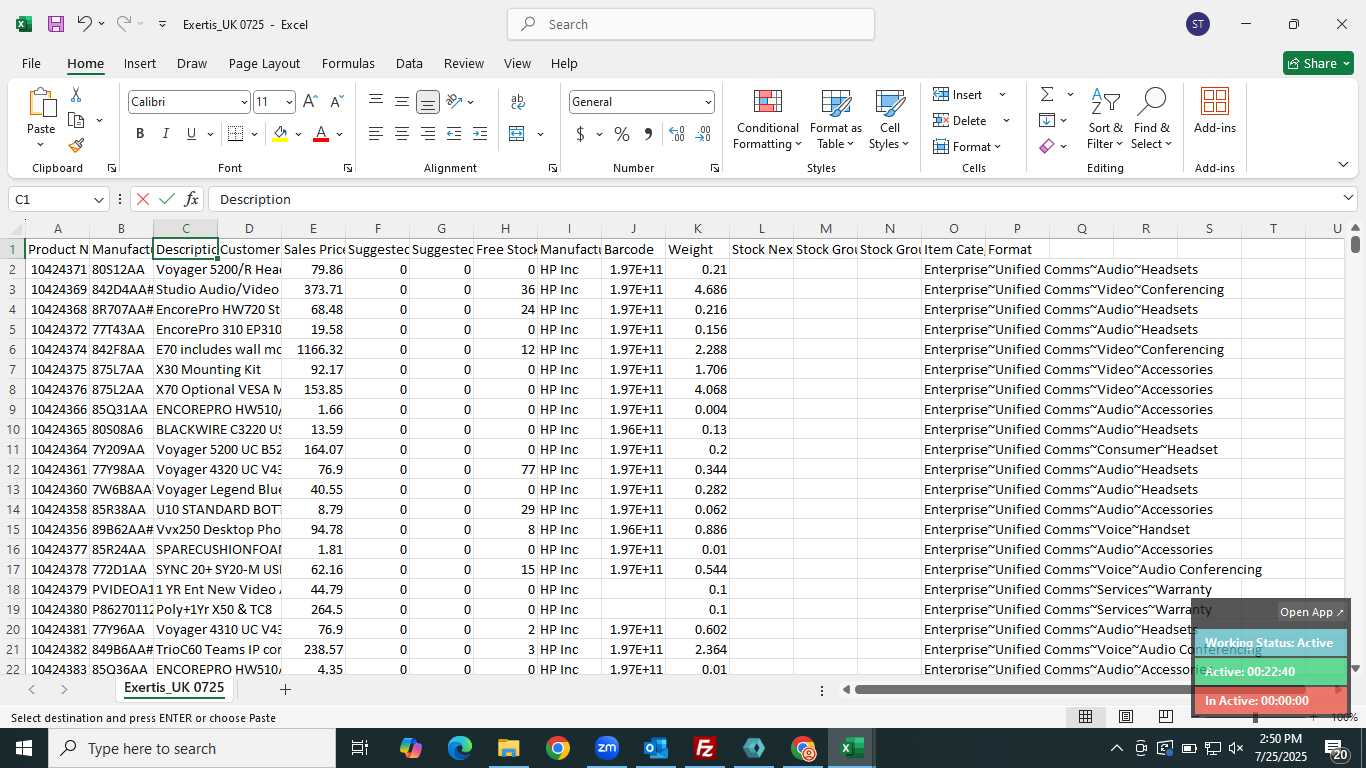The image size is (1366, 768).
Task: Toggle Middle Align for cells
Action: [x=402, y=102]
